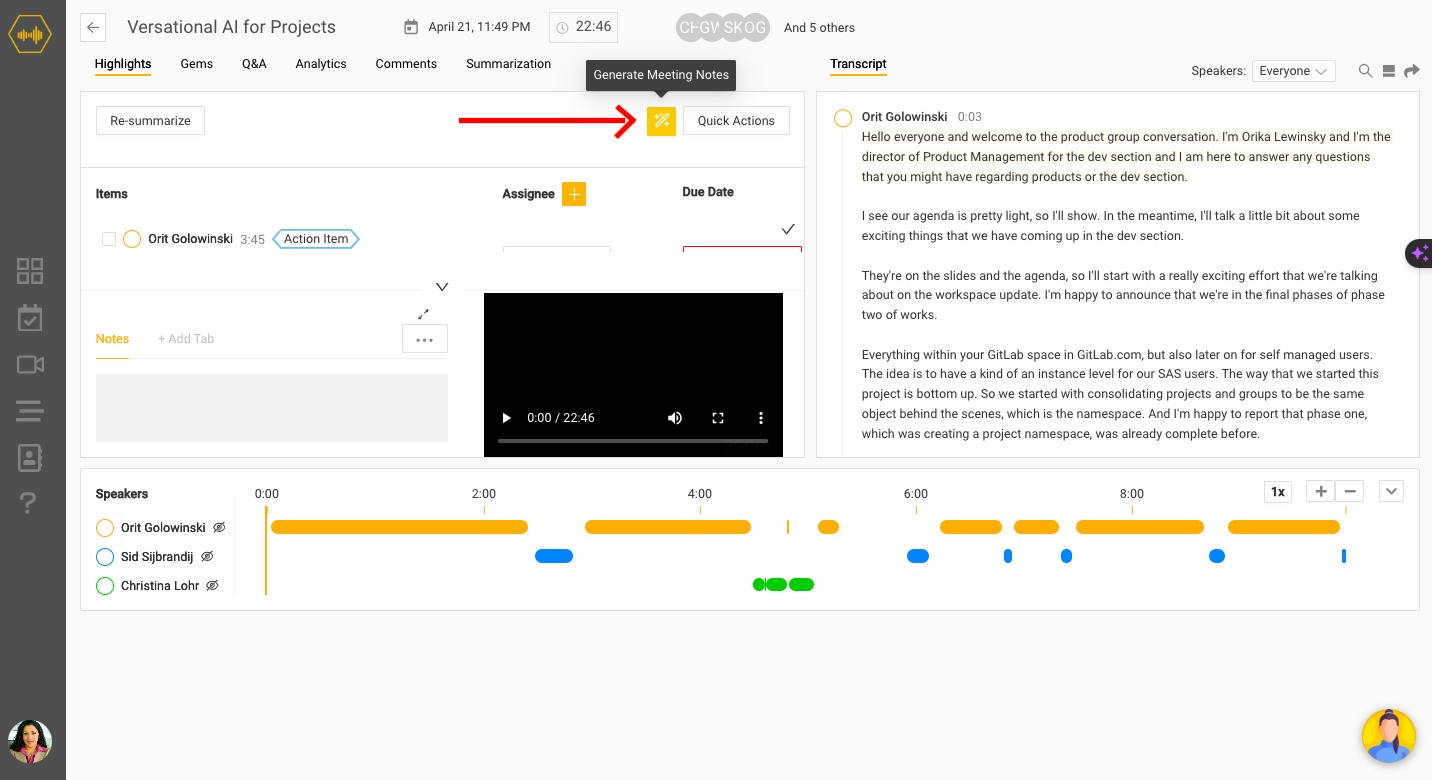
Task: Click the calendar icon beside April 21
Action: (411, 27)
